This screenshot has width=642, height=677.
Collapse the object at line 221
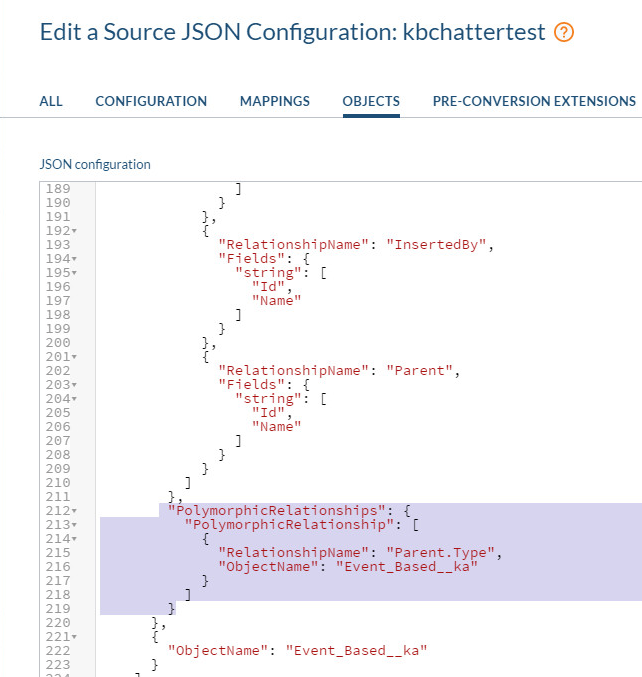(x=74, y=637)
